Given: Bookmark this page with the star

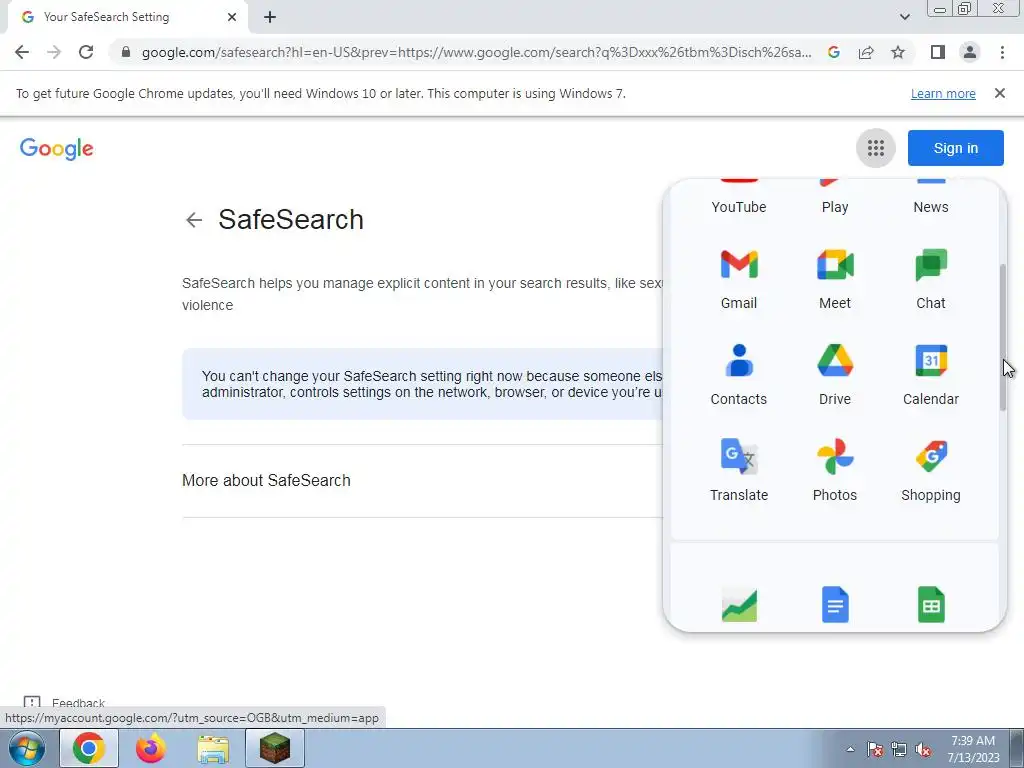Looking at the screenshot, I should [898, 52].
